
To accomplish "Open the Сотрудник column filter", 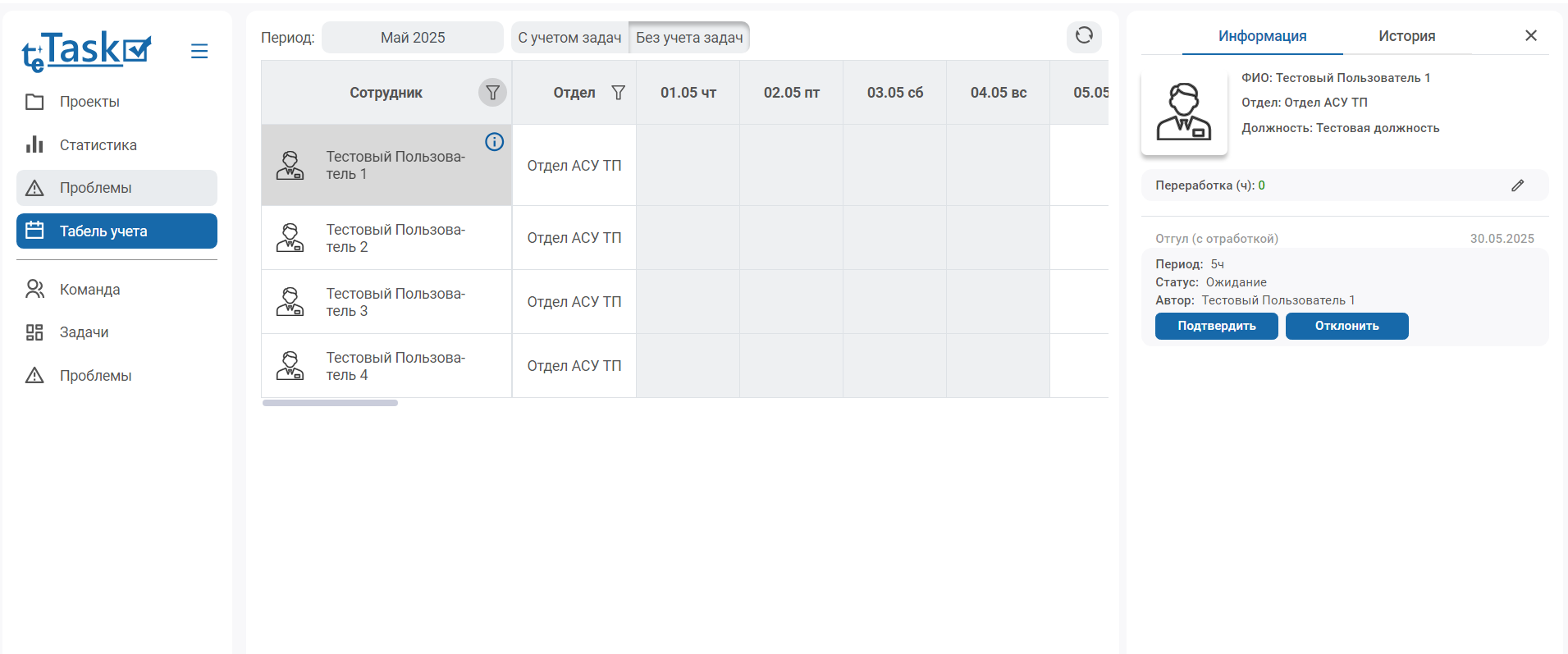I will pos(492,93).
